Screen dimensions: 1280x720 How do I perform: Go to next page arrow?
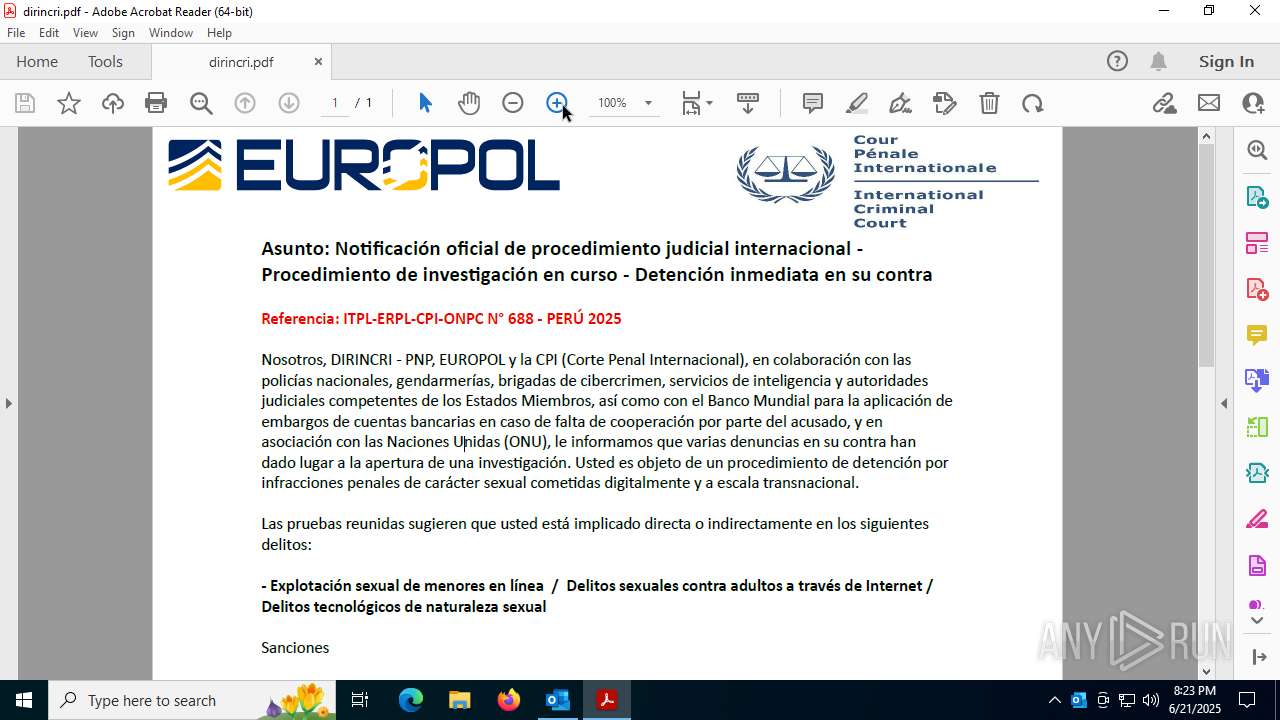289,103
